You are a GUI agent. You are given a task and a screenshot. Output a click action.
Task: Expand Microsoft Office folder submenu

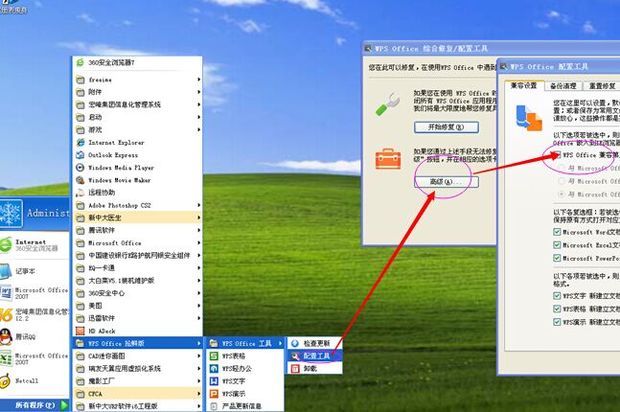(137, 243)
